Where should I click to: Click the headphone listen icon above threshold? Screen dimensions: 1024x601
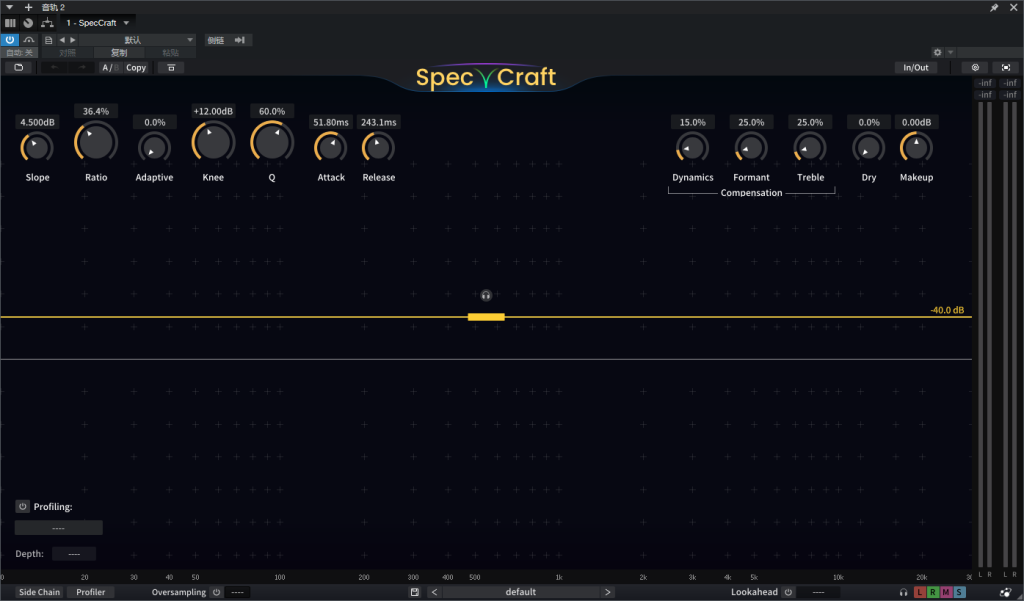tap(486, 295)
